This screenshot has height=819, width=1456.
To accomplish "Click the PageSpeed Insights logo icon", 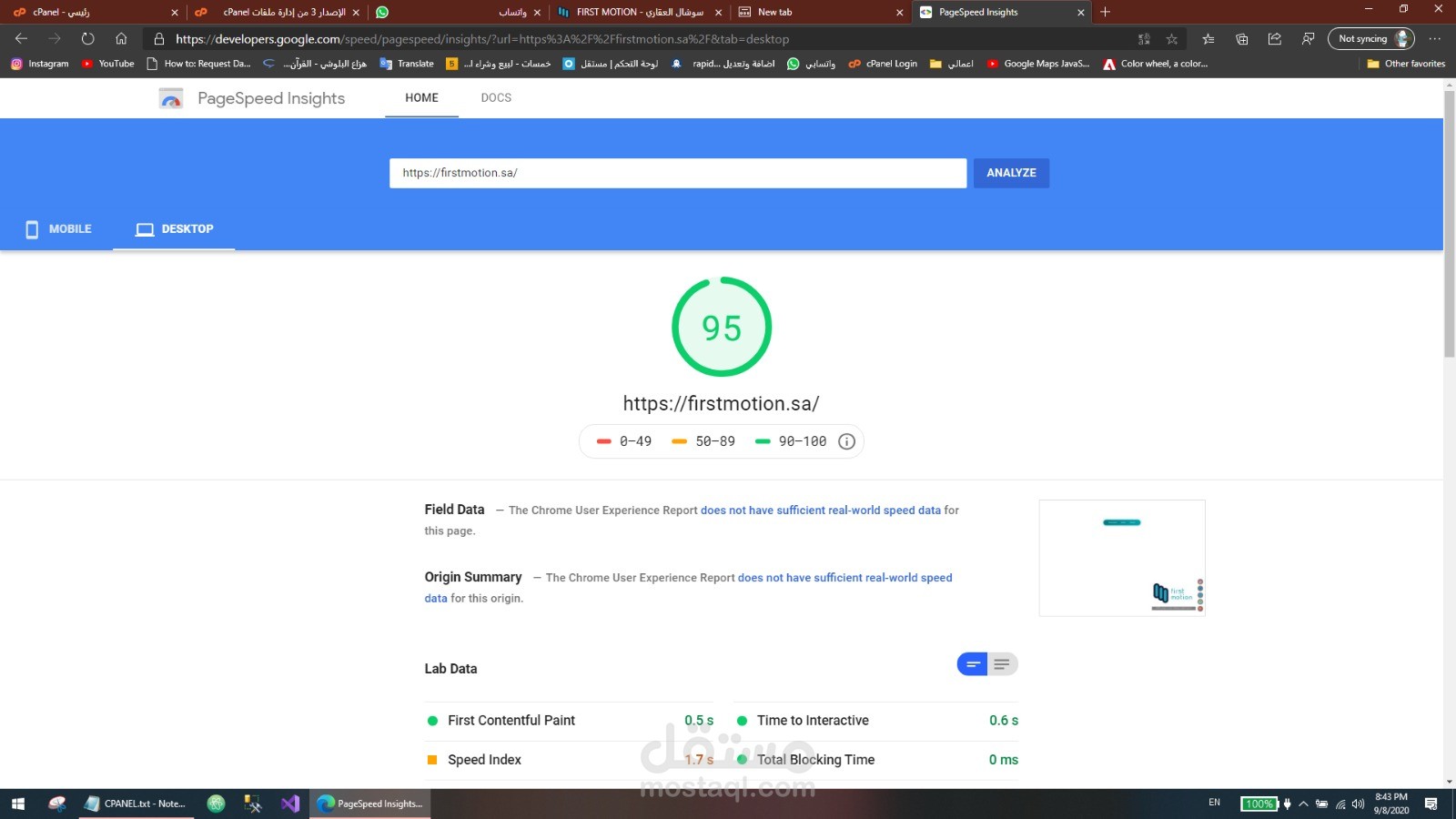I will point(171,98).
